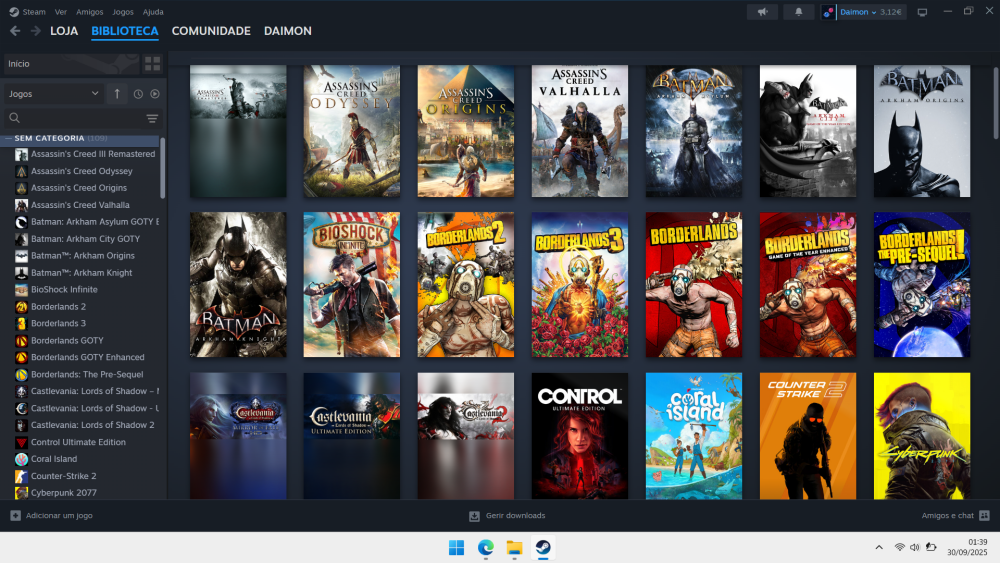The image size is (1000, 563).
Task: Open Amigos e chat
Action: 955,515
